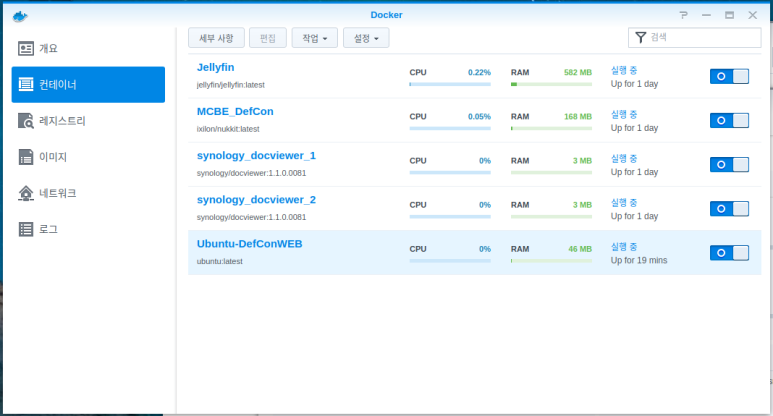Click the jellyfin/jellyfin:latest image text

coord(231,85)
